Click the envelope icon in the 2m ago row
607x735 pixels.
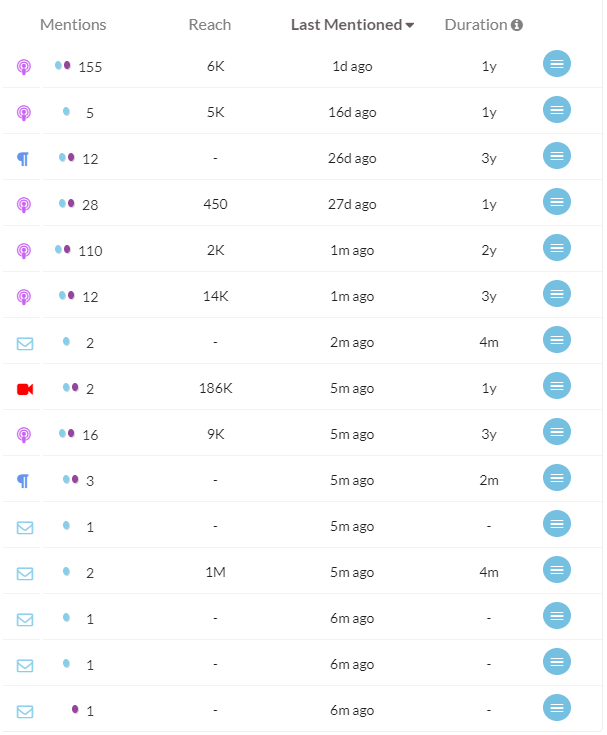[25, 344]
